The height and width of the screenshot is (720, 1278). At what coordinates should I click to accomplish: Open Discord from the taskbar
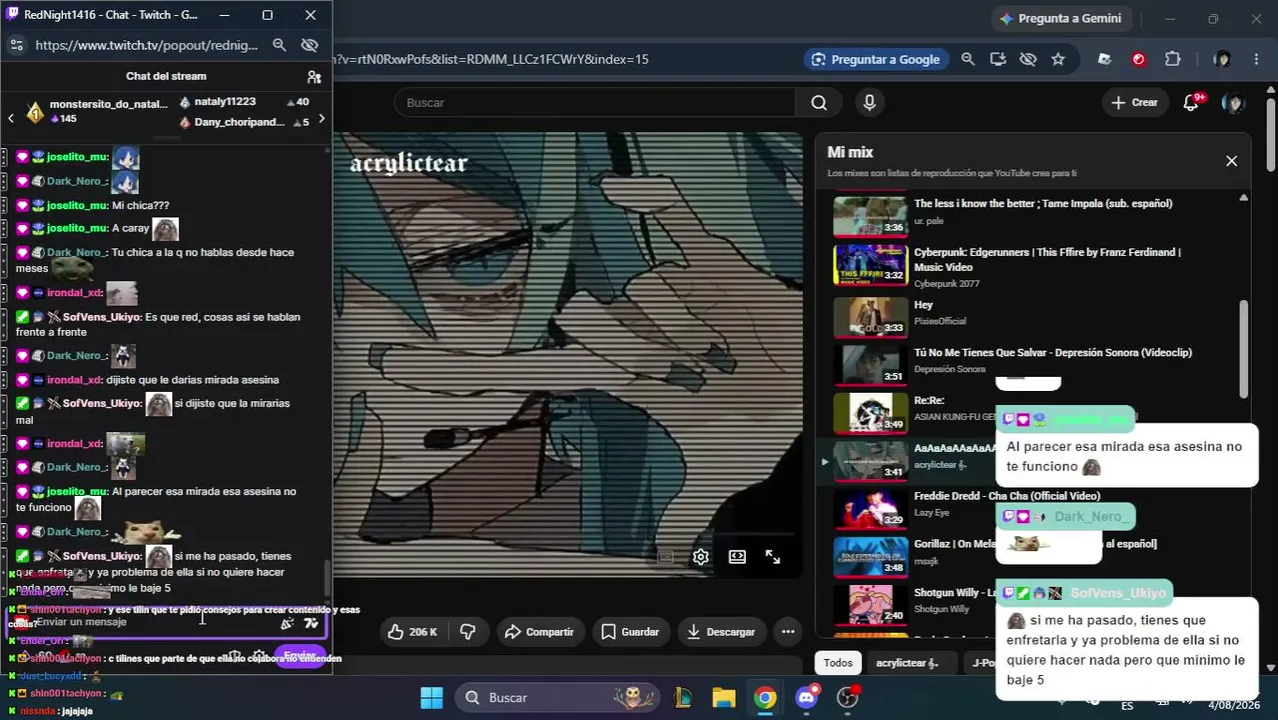[x=807, y=697]
